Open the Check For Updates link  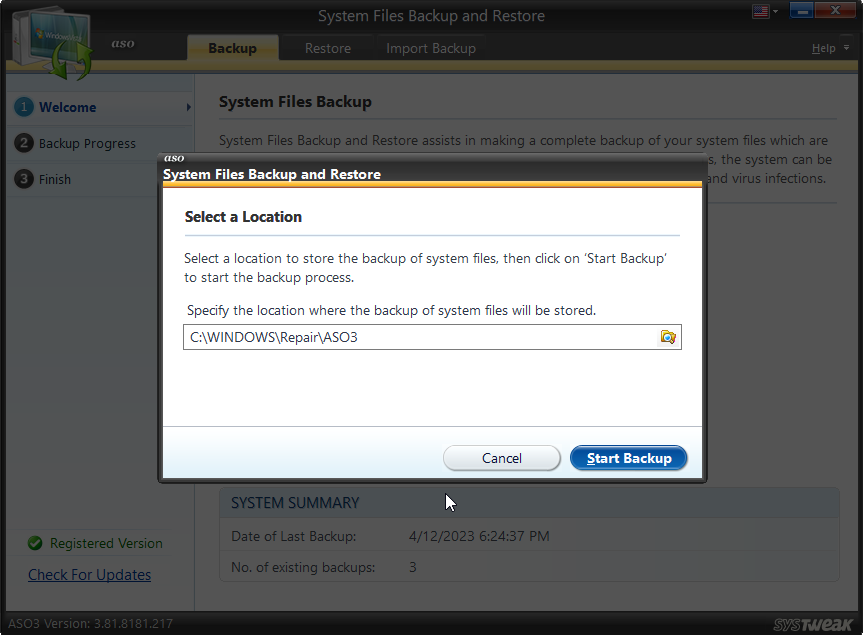click(89, 575)
